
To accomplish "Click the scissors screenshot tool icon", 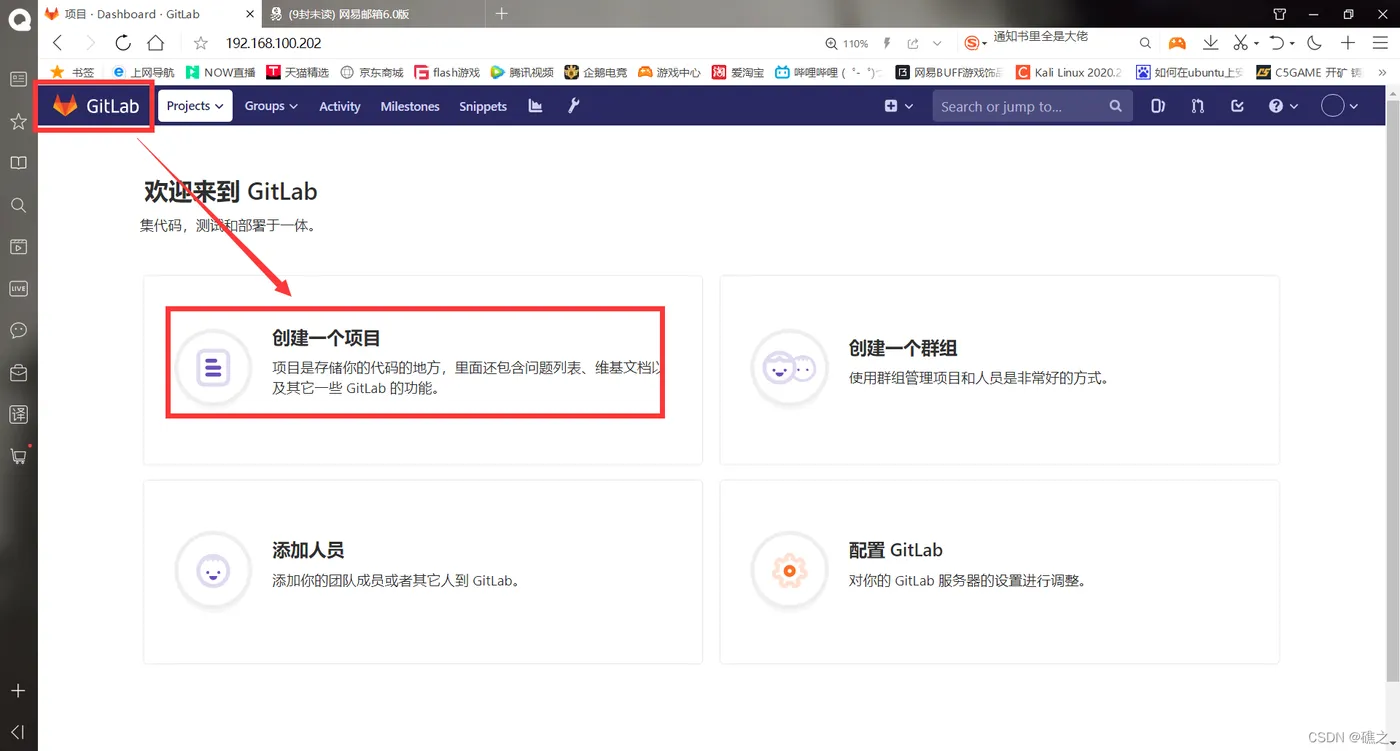I will click(1240, 43).
